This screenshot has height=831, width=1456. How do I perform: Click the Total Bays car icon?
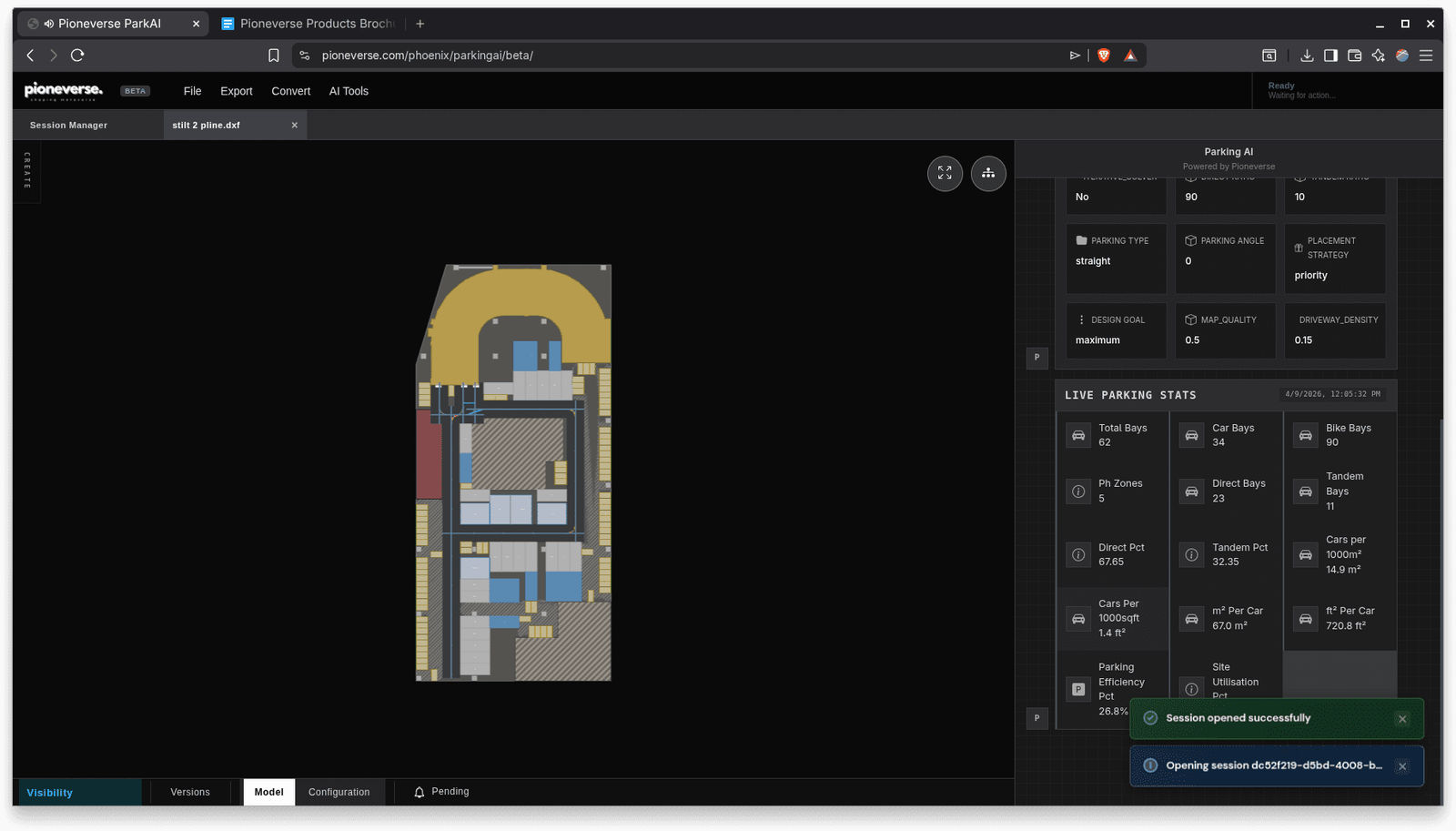pos(1078,435)
